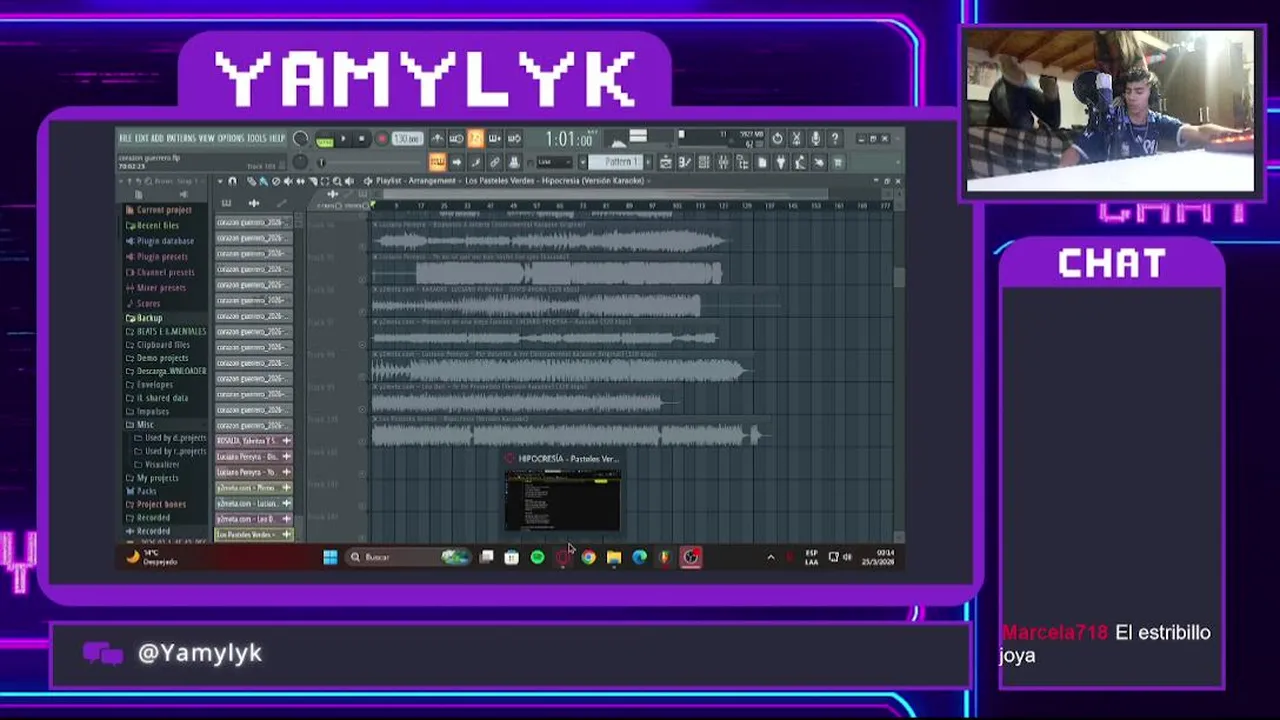Select the playlist Slip tool
The height and width of the screenshot is (720, 1280).
301,181
